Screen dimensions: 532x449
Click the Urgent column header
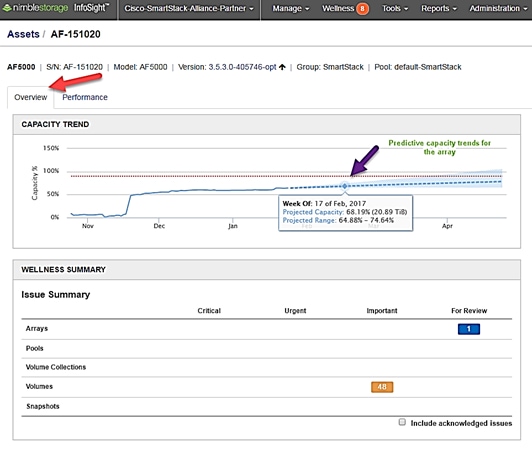coord(295,311)
